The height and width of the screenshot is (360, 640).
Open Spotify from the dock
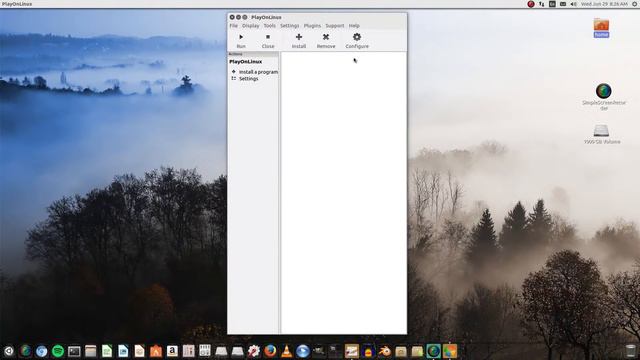tap(58, 351)
